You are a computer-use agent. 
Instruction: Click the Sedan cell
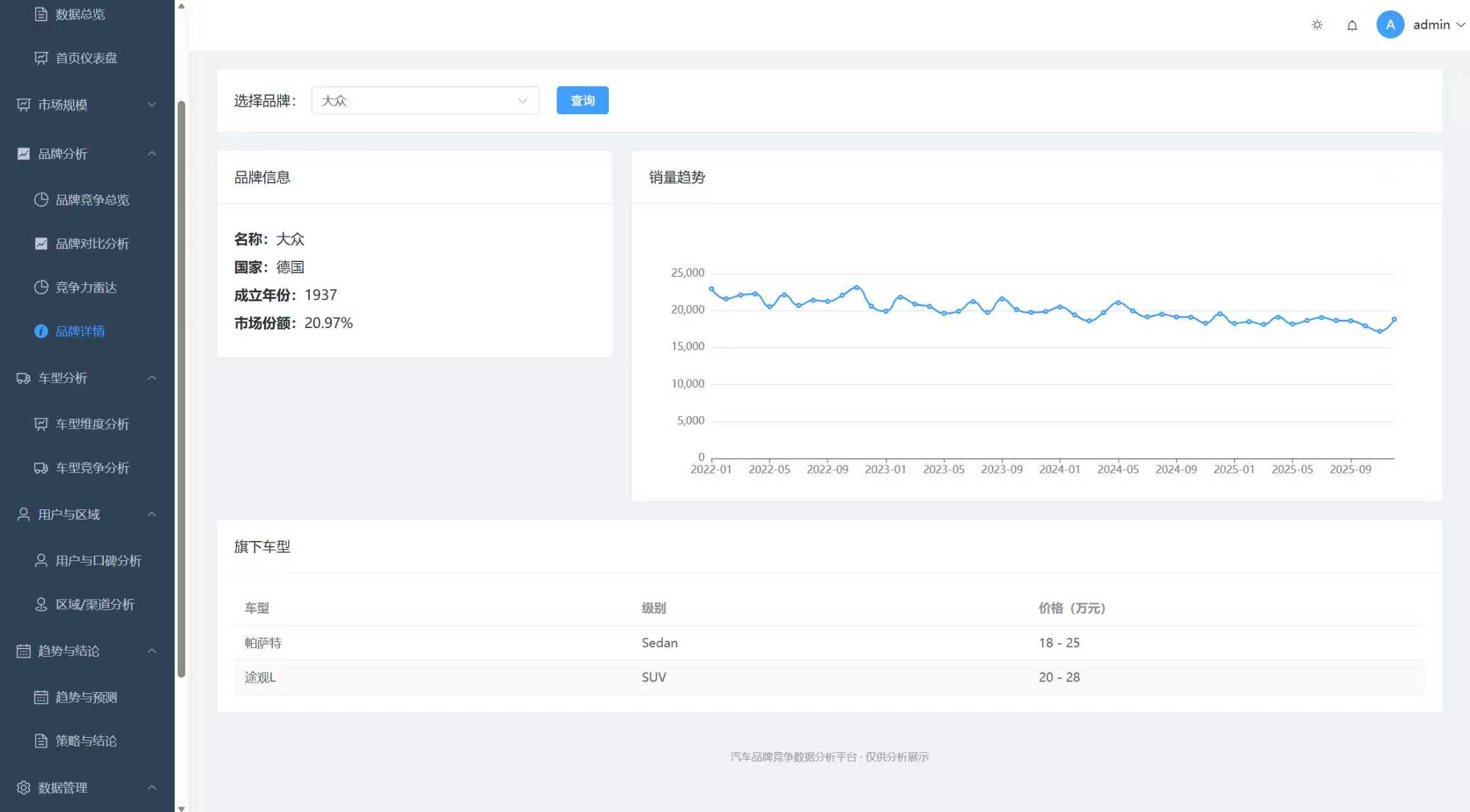[659, 643]
